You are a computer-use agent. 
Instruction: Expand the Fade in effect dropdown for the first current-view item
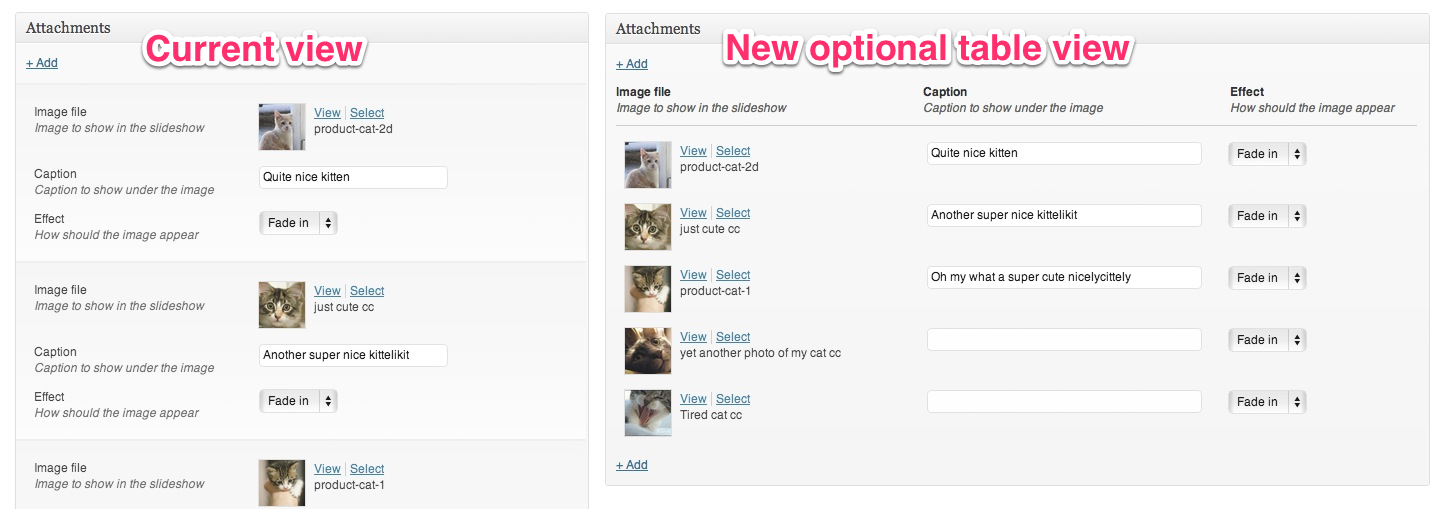[x=298, y=223]
